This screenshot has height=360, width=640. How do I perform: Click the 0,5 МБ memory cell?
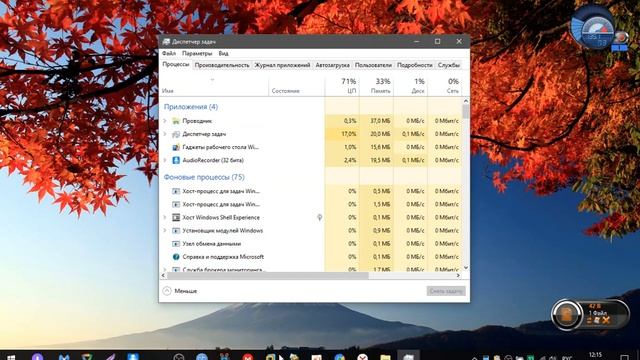pos(376,191)
